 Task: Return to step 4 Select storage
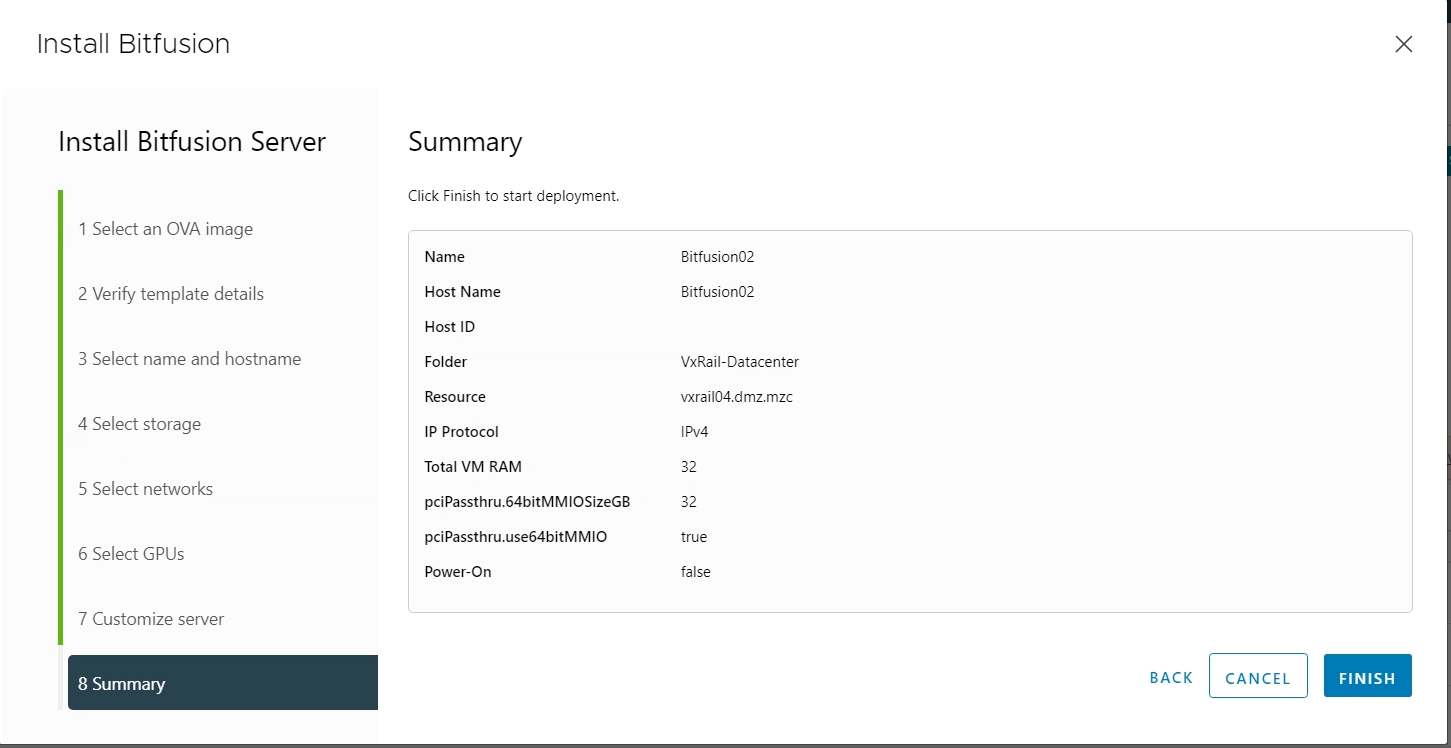140,424
